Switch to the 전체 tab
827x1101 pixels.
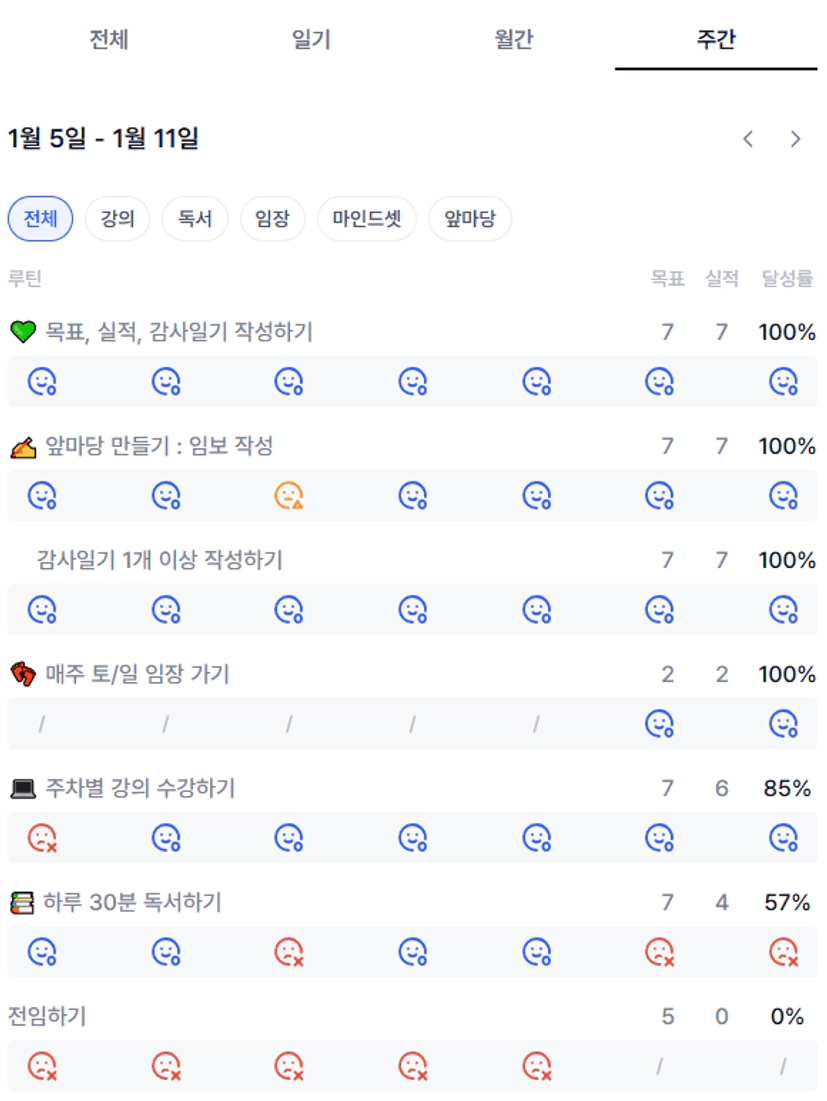[108, 40]
